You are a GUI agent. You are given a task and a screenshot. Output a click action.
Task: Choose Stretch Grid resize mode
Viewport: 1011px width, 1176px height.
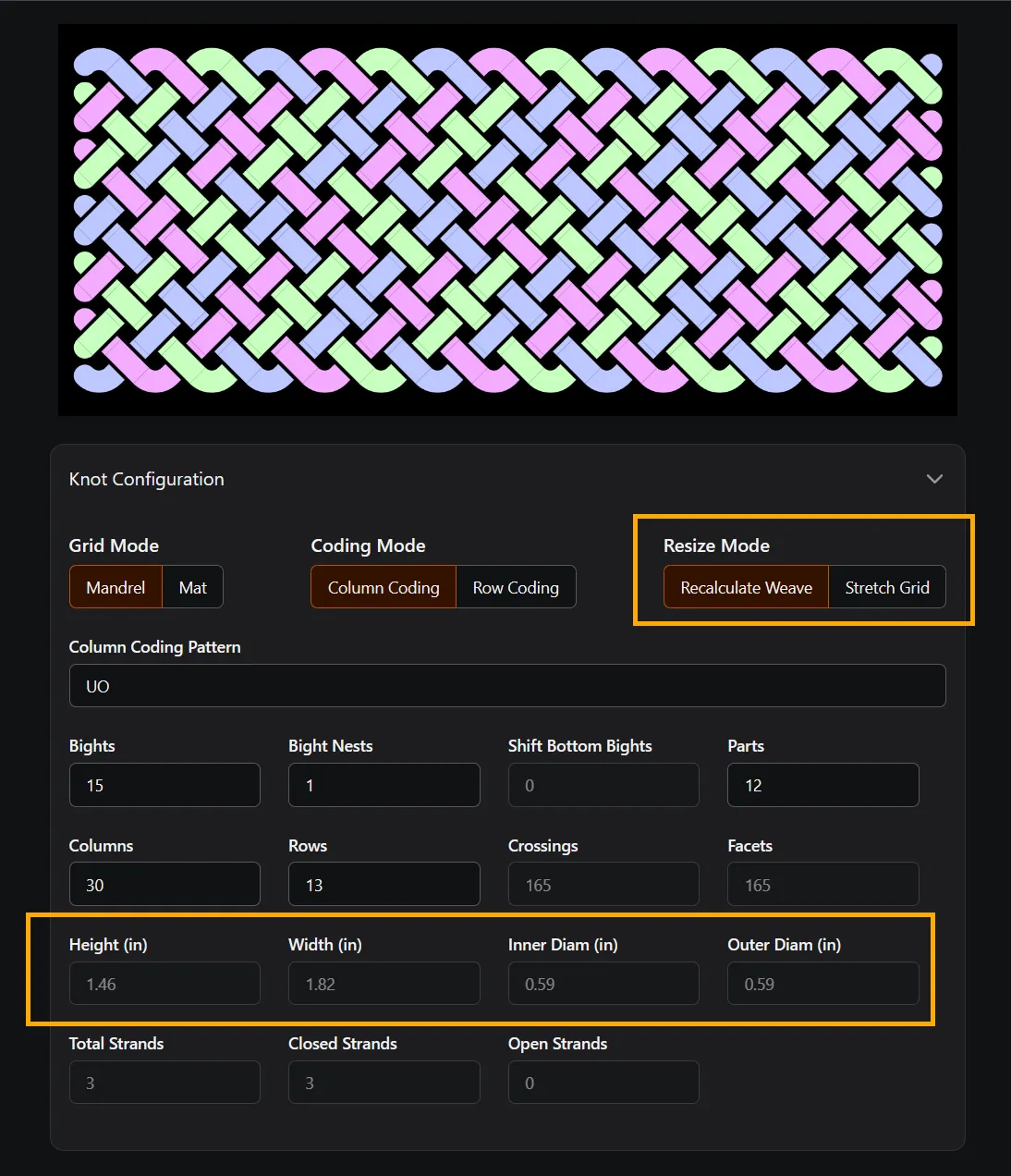click(886, 587)
